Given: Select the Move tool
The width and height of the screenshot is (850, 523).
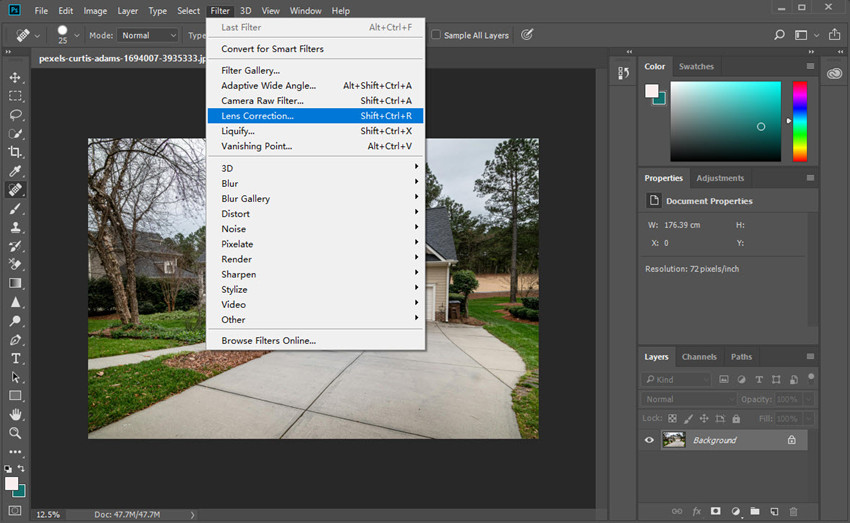Looking at the screenshot, I should pos(15,78).
